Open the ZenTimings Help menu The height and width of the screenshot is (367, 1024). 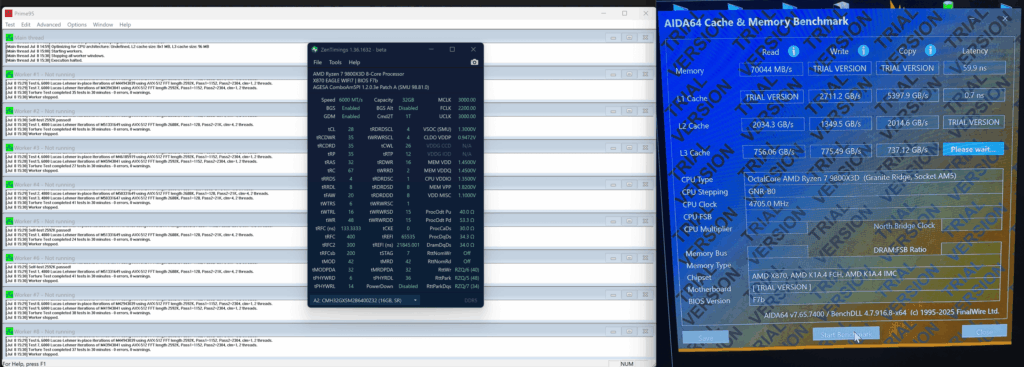coord(355,62)
